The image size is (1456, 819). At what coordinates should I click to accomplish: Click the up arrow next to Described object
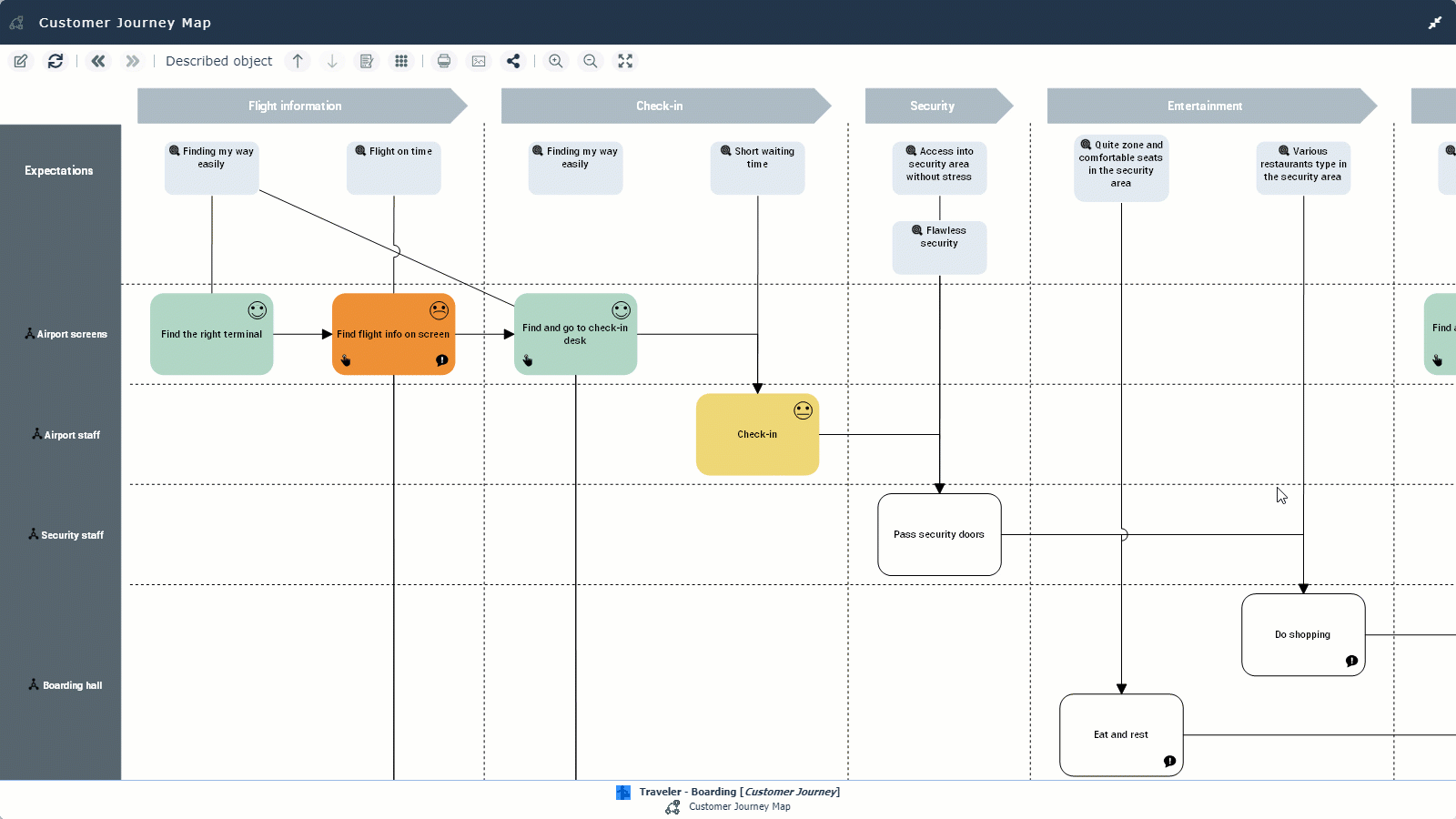click(x=298, y=61)
